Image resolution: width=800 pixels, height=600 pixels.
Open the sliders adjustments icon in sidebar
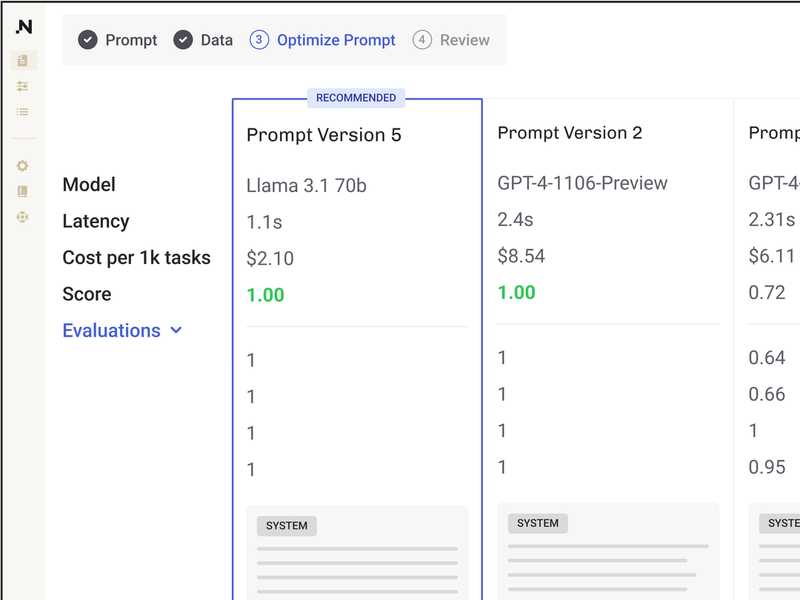pyautogui.click(x=23, y=87)
